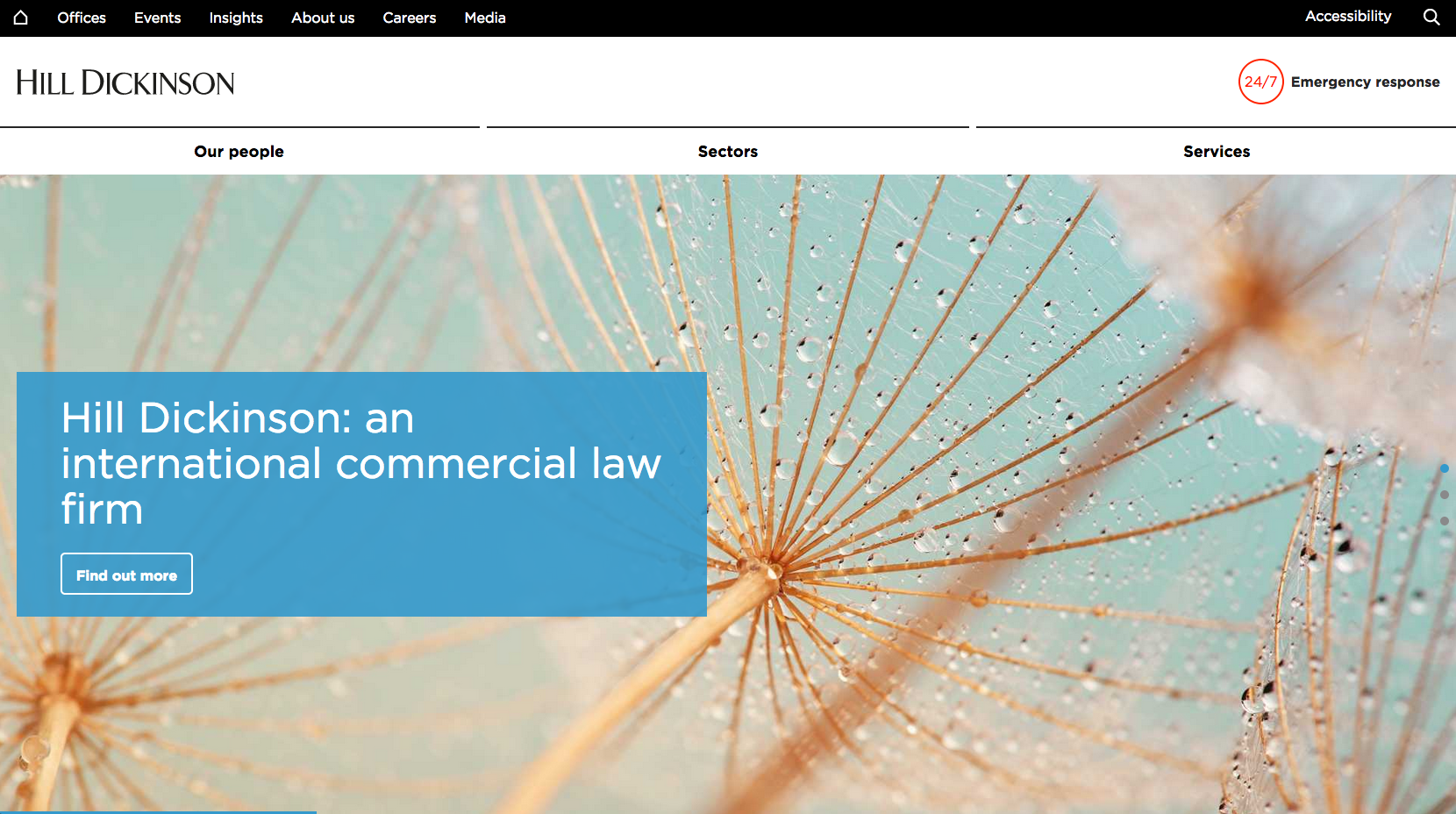This screenshot has height=814, width=1456.
Task: Navigate to About us
Action: click(x=323, y=18)
